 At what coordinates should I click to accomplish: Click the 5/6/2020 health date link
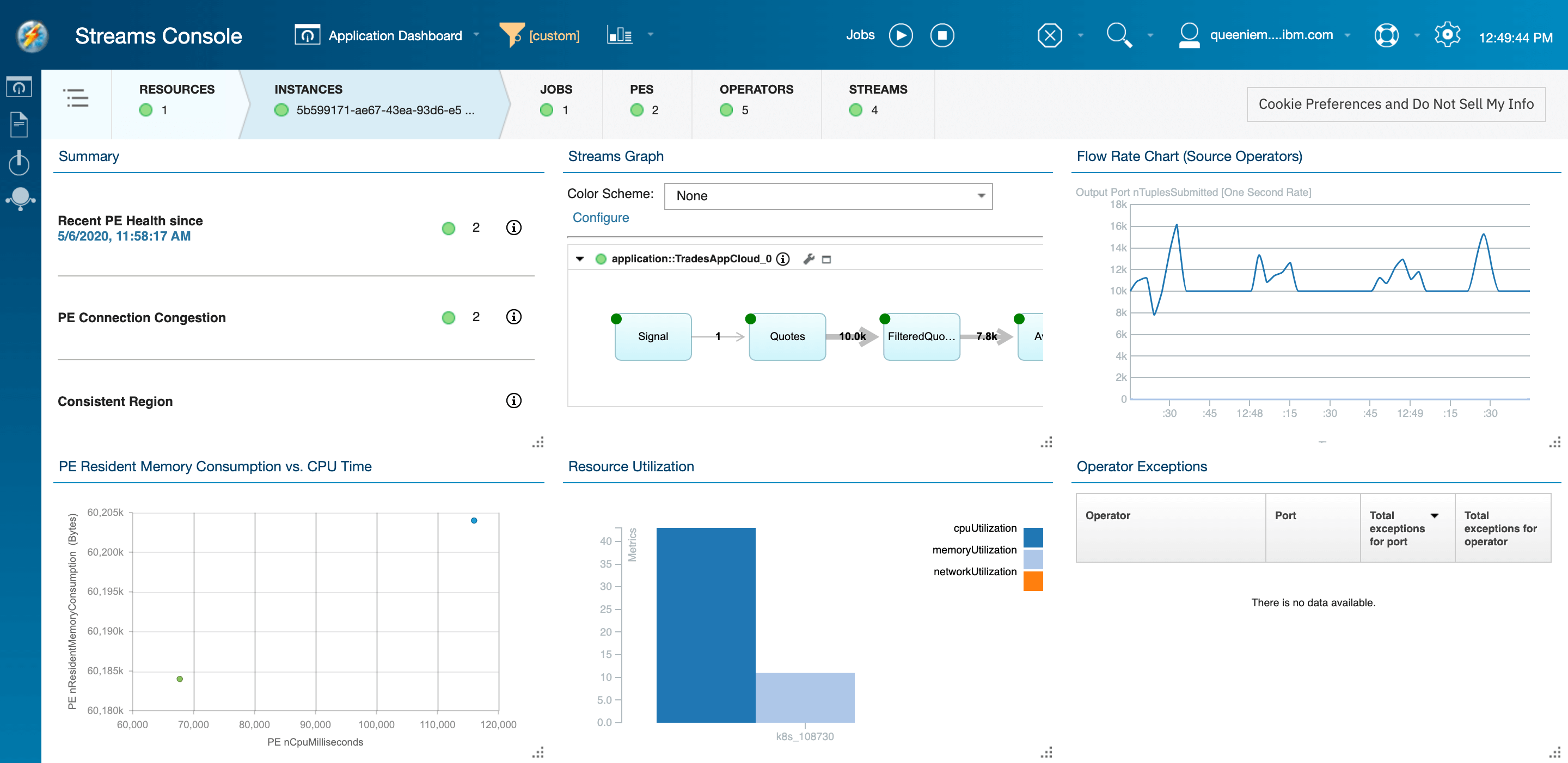(x=124, y=236)
